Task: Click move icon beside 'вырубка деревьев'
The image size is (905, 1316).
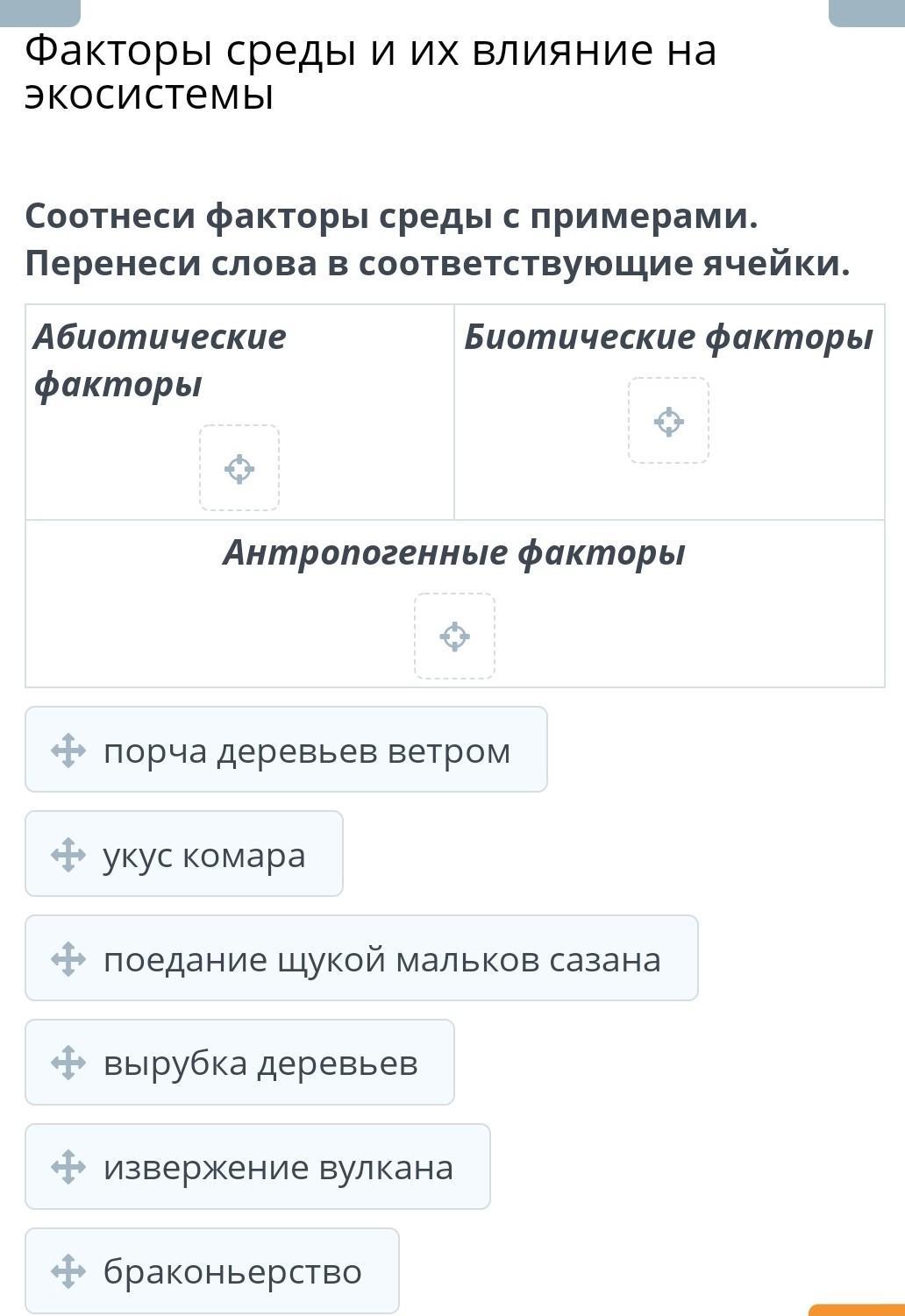Action: click(68, 1063)
